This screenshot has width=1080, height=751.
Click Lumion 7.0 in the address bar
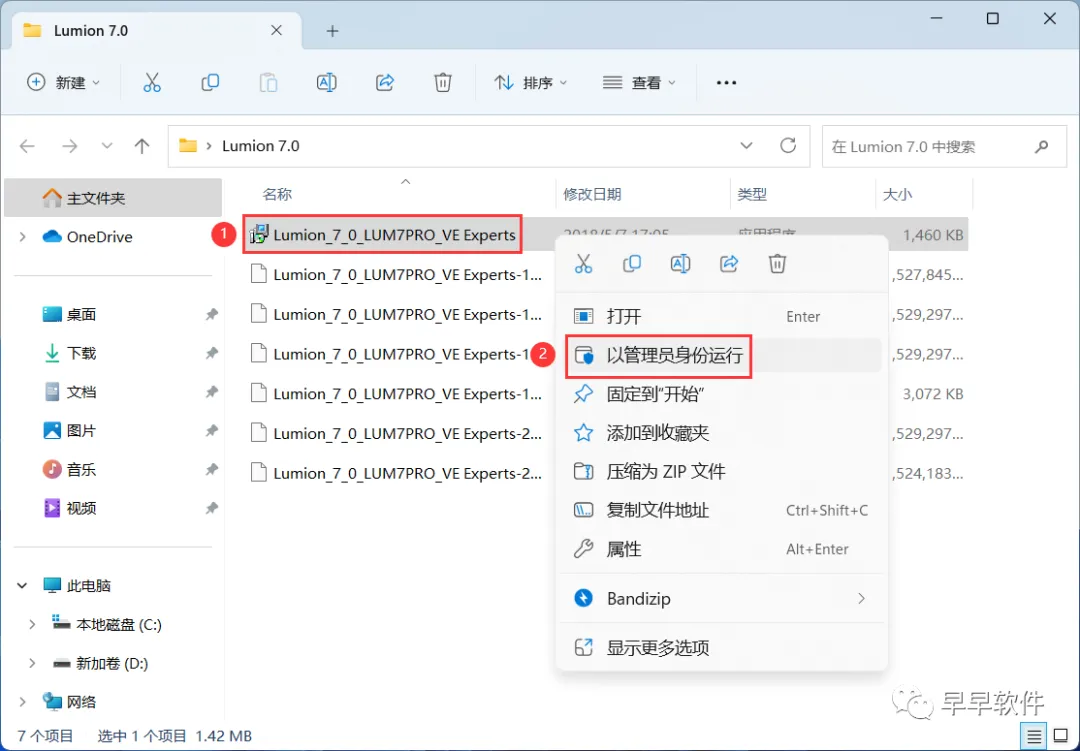tap(260, 146)
